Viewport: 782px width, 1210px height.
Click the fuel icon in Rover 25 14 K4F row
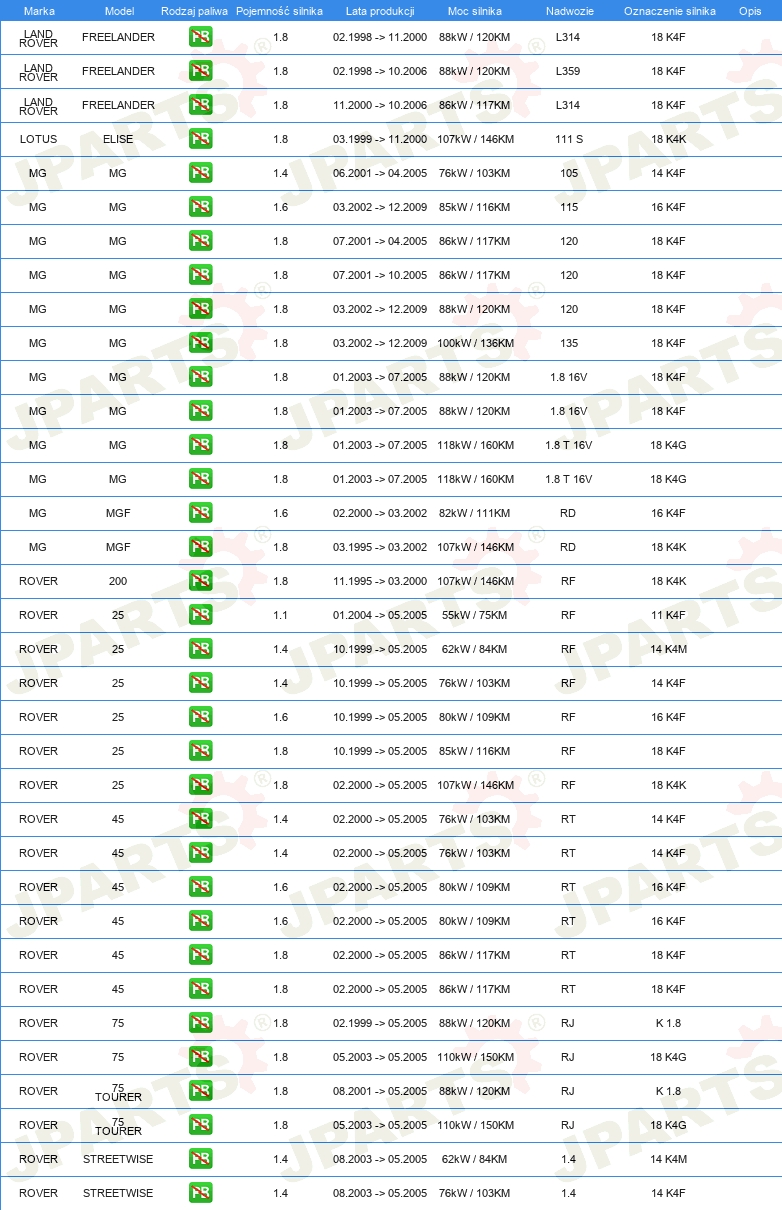pos(200,683)
